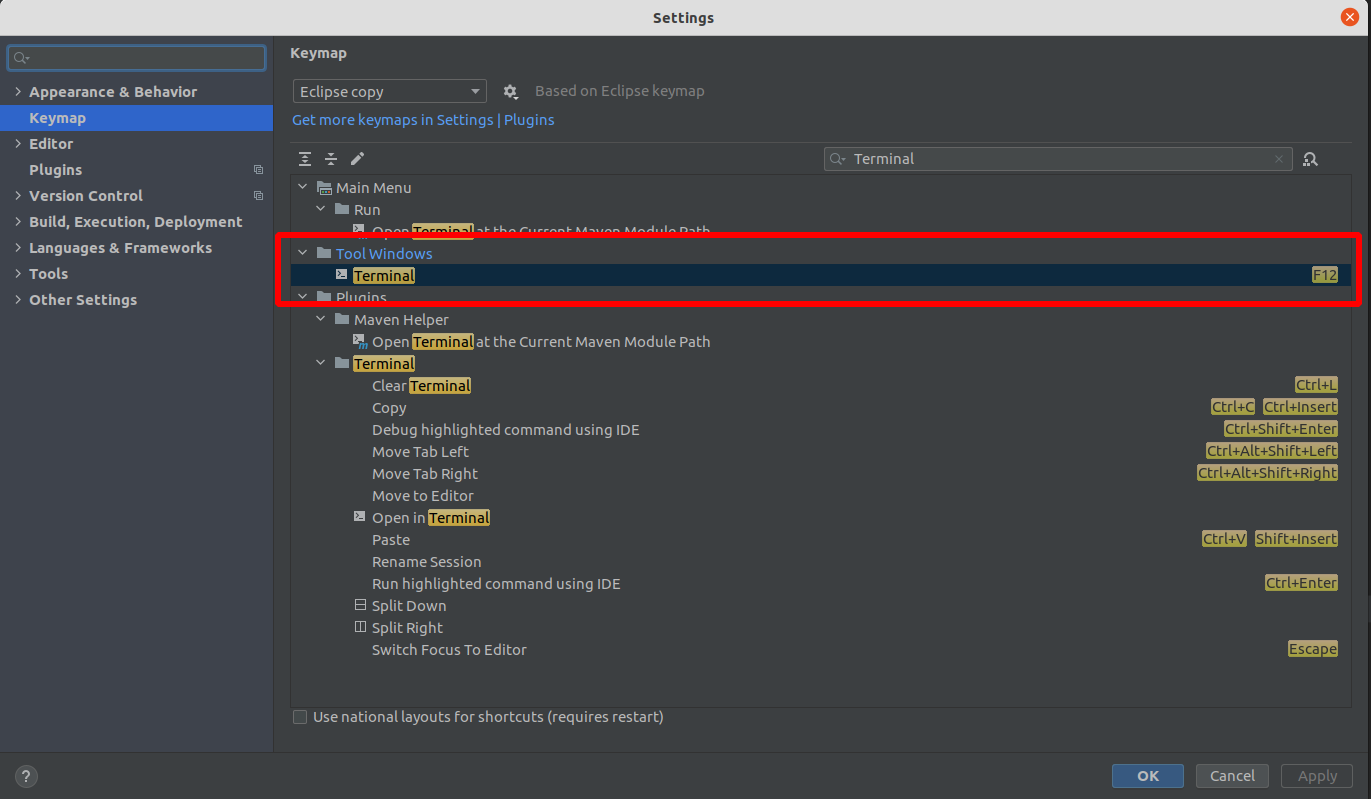Select the Clear Terminal action row
1371x799 pixels.
point(421,386)
